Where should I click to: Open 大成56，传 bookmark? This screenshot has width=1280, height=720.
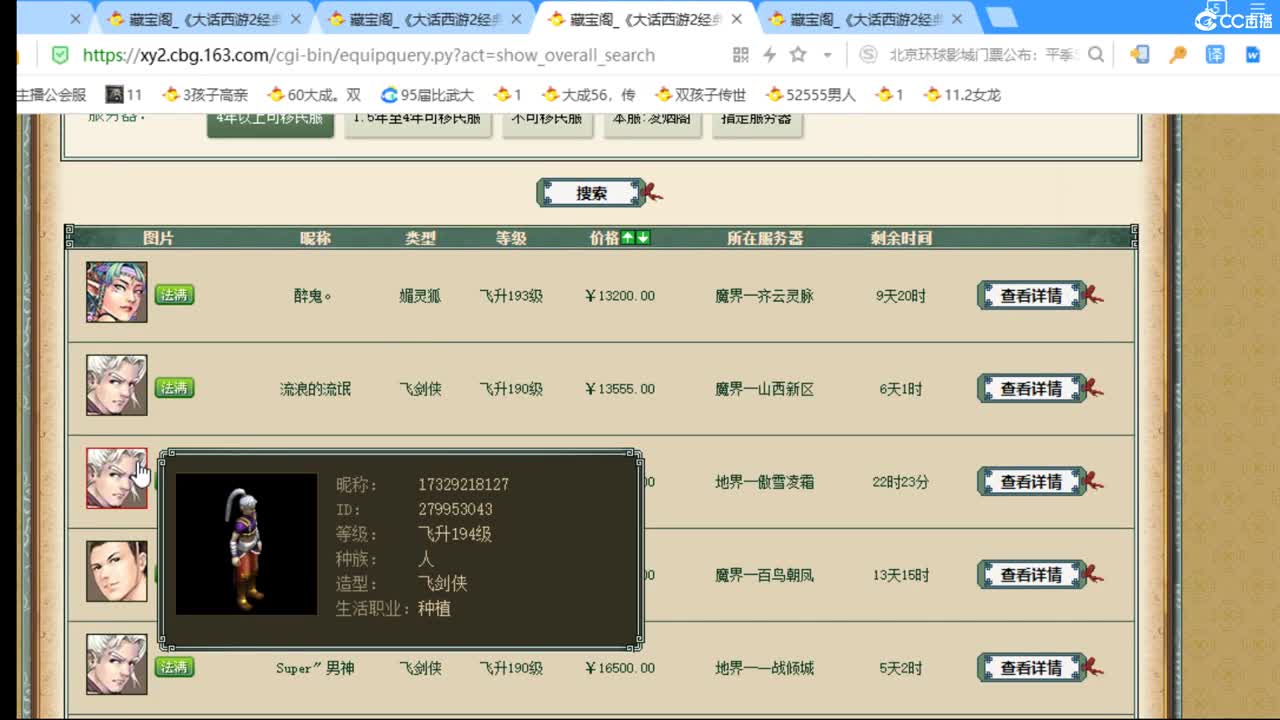589,95
